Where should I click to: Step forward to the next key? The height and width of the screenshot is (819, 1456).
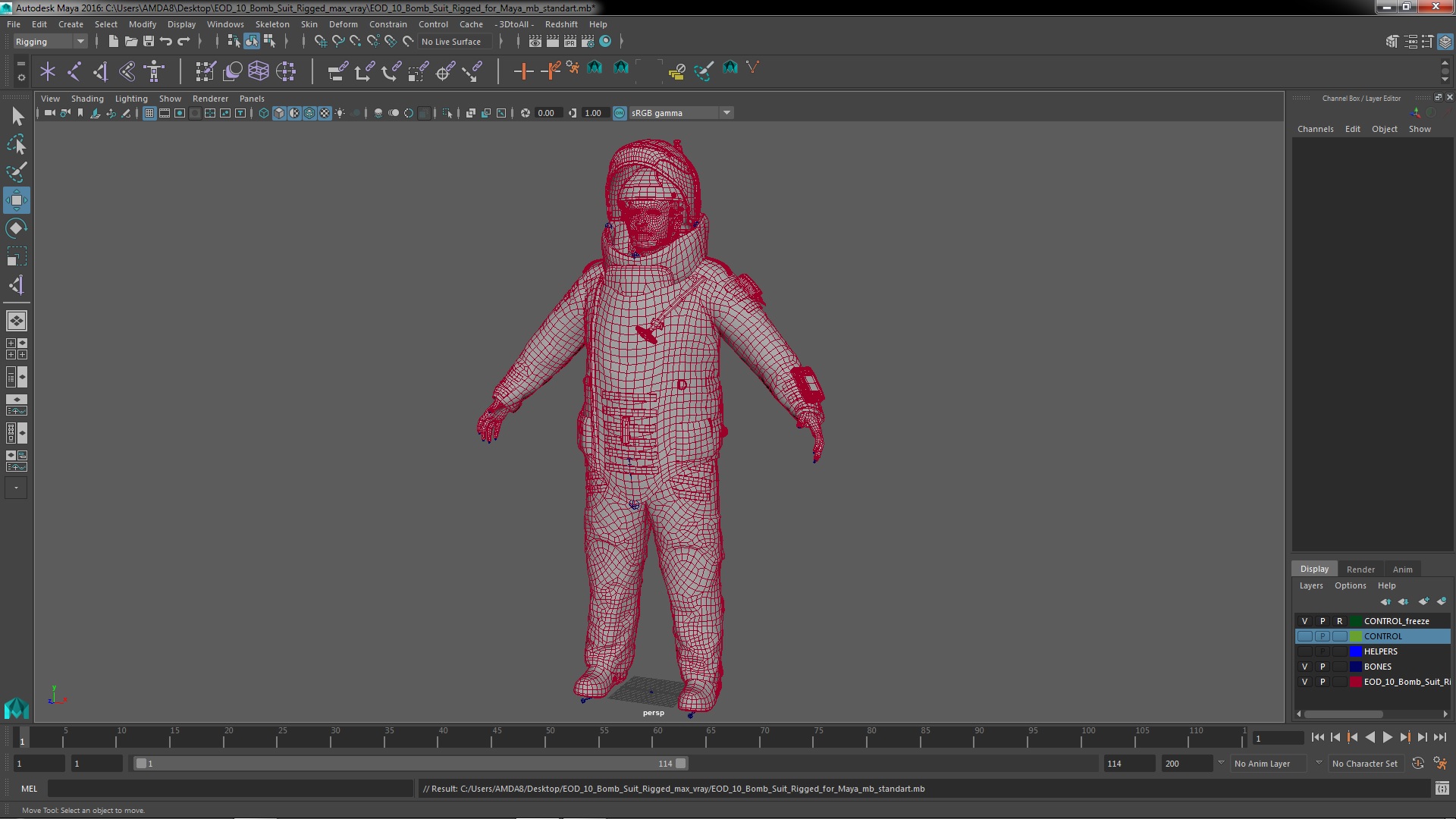coord(1404,737)
